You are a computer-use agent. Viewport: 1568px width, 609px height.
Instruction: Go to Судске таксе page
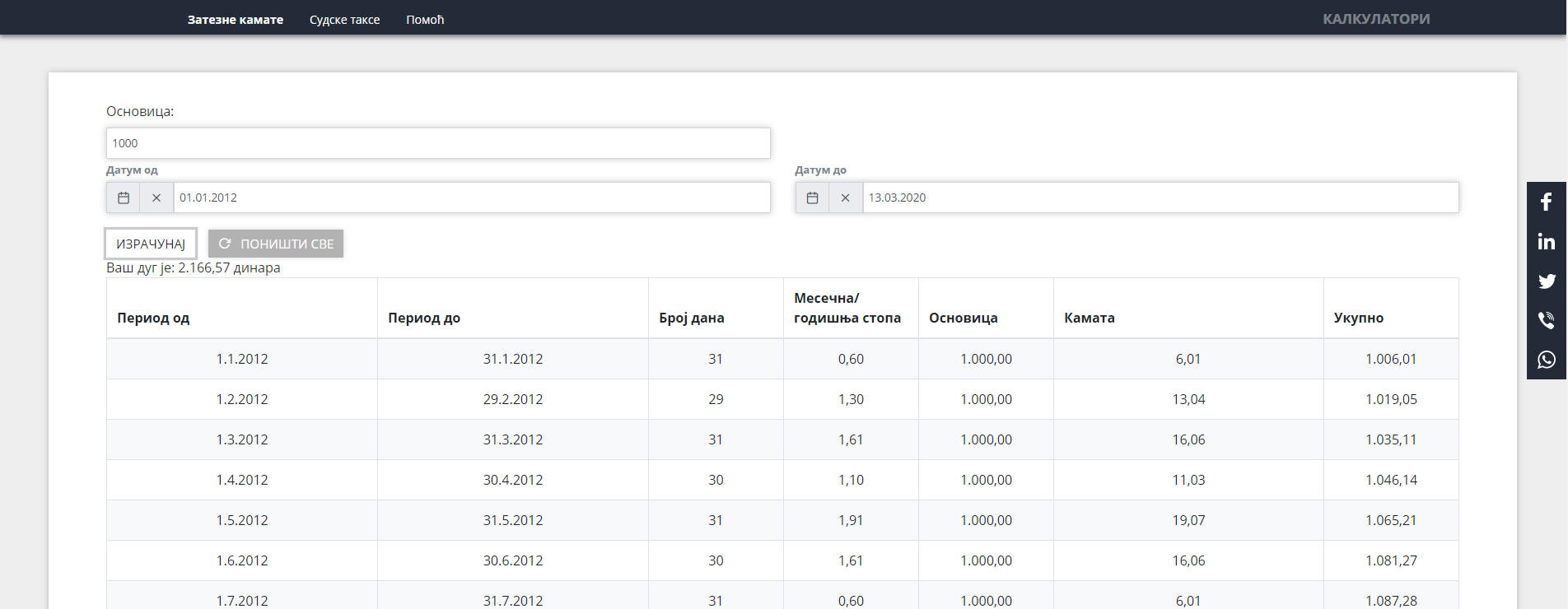(344, 20)
